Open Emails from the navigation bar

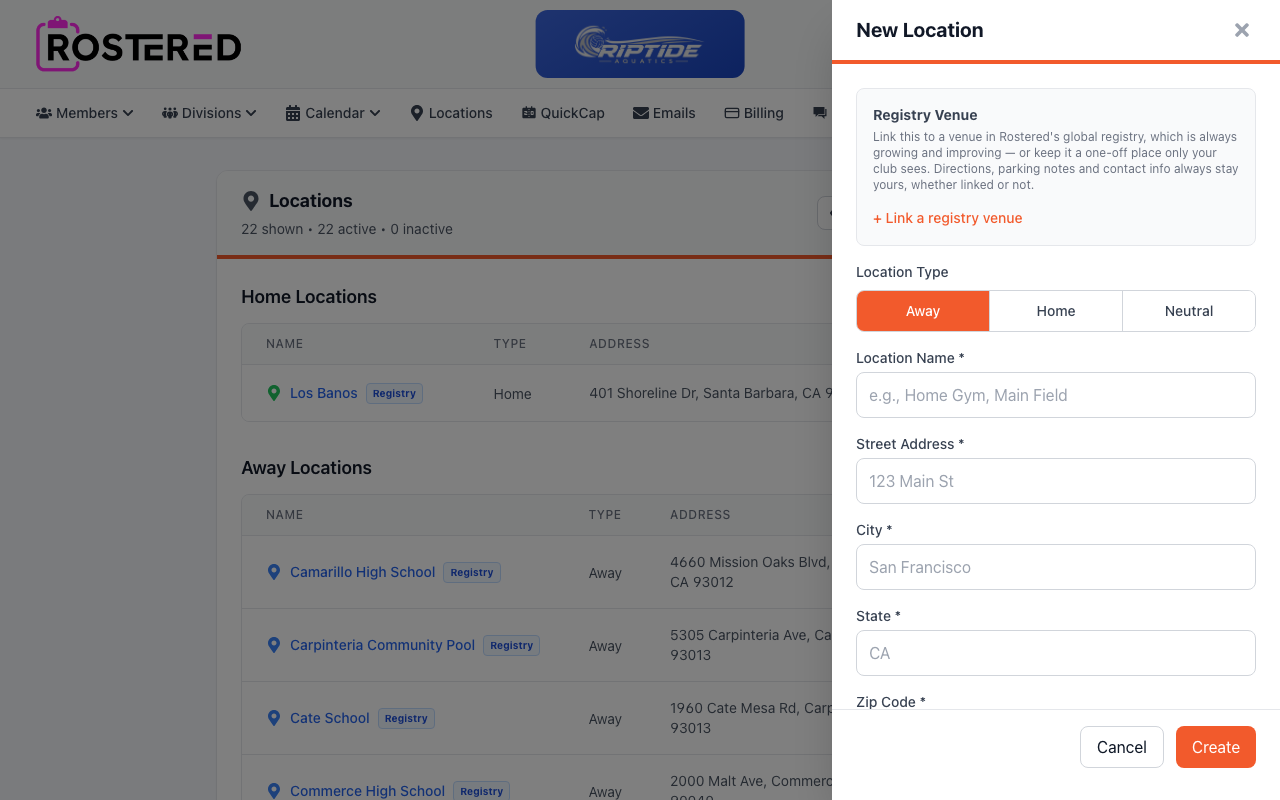(x=664, y=113)
